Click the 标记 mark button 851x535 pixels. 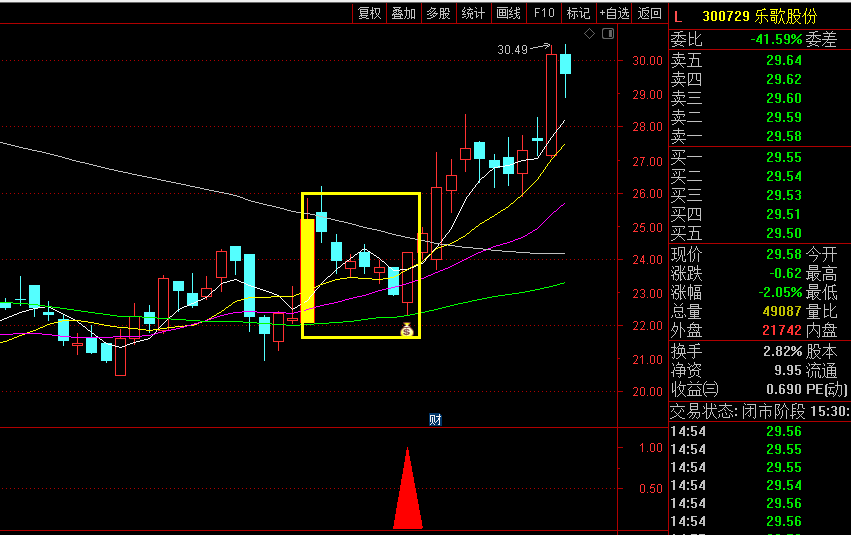[578, 13]
